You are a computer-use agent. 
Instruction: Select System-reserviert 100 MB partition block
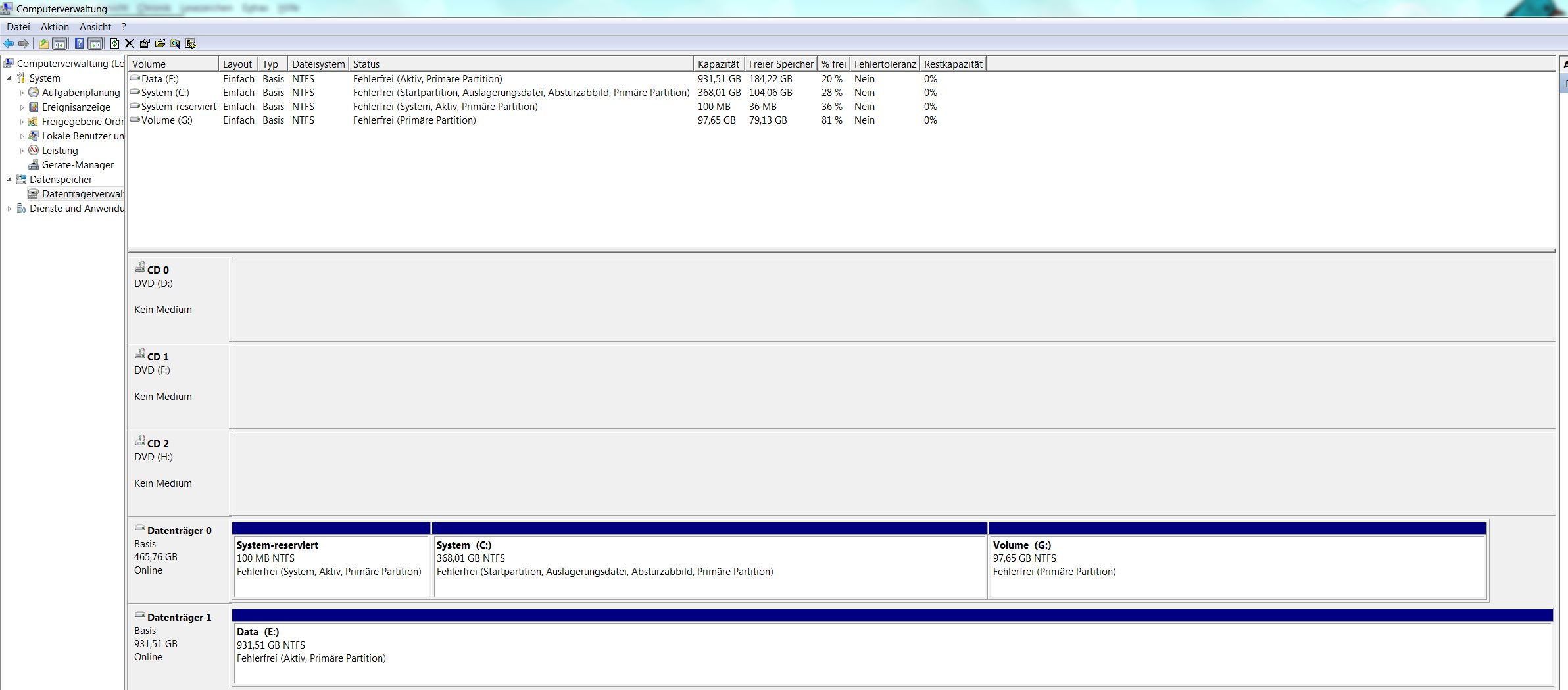pyautogui.click(x=331, y=560)
